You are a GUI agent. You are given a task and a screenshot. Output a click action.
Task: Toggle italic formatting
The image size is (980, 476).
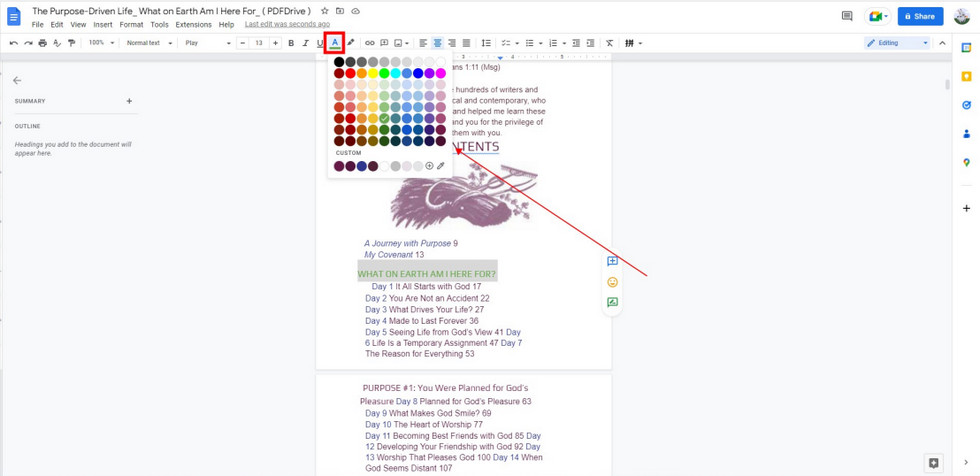305,43
